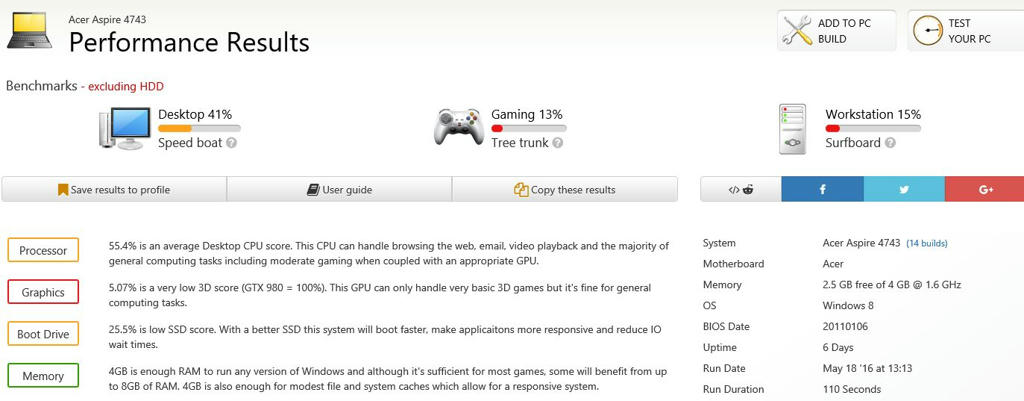Click the game controller Gaming icon
This screenshot has height=401, width=1024.
tap(458, 126)
